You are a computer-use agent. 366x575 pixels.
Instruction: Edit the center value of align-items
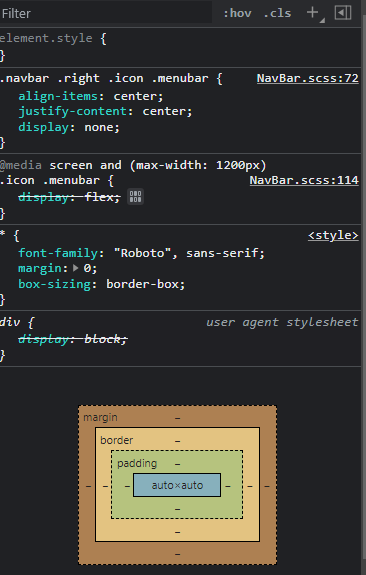[136, 96]
